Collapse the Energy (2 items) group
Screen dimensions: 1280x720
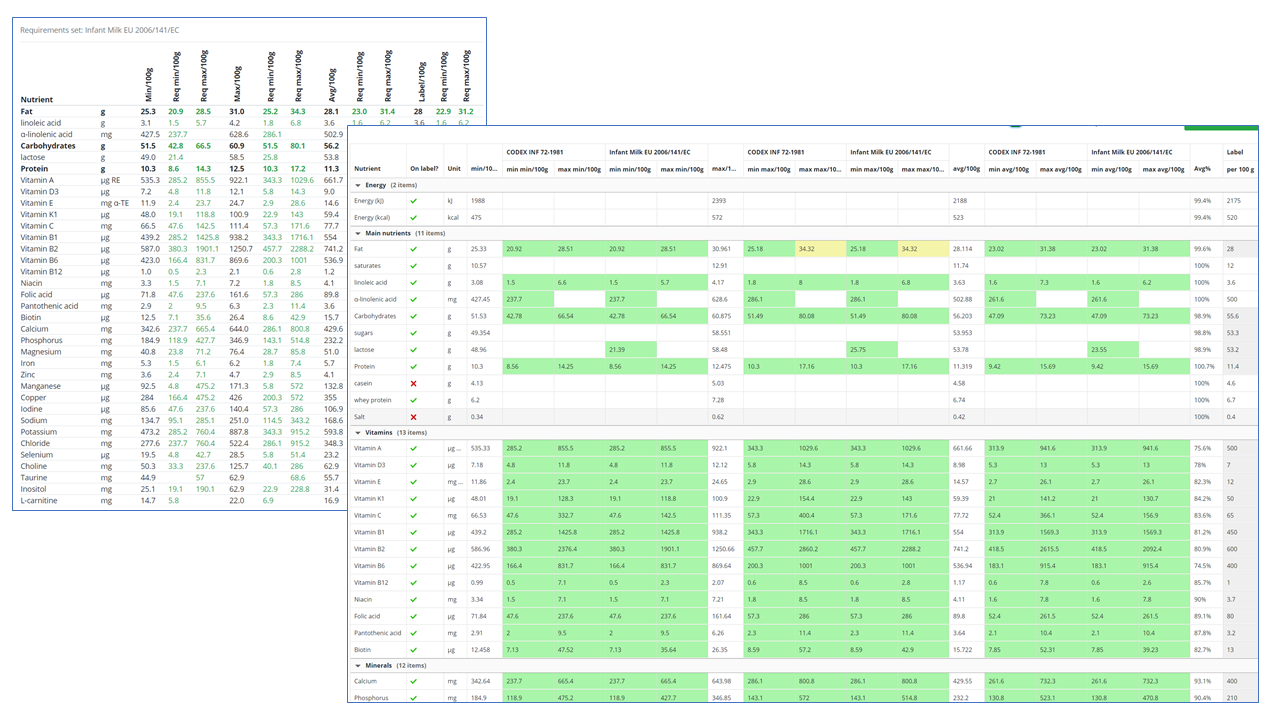click(x=358, y=185)
